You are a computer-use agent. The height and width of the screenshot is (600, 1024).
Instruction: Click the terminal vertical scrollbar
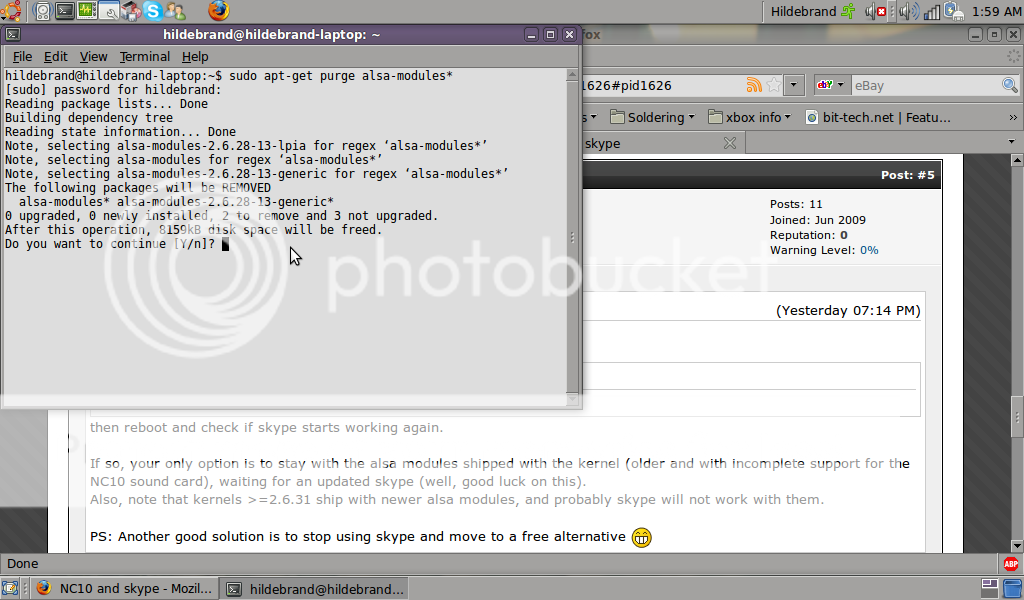point(573,236)
